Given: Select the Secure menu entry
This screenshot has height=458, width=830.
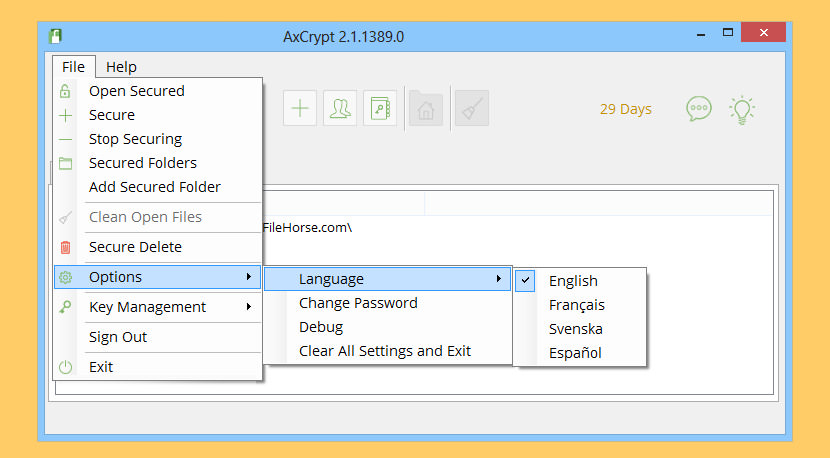Looking at the screenshot, I should pos(158,115).
